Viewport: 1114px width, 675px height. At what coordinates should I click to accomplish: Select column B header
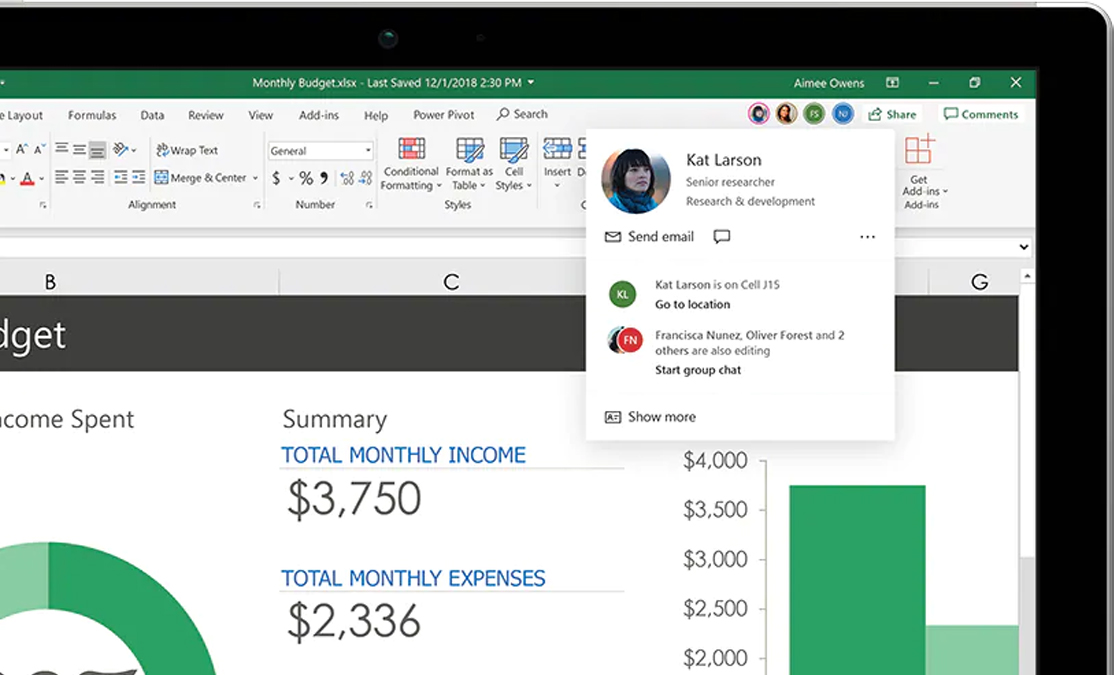[x=50, y=282]
